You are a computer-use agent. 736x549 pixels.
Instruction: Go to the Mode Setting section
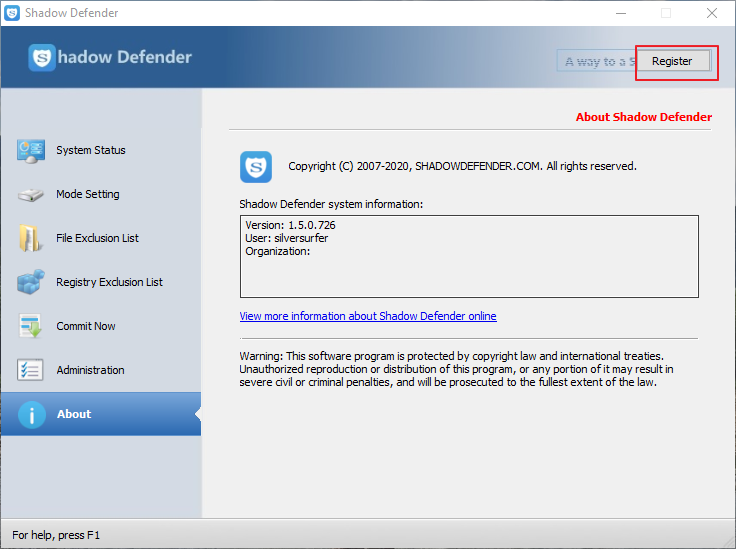(101, 194)
